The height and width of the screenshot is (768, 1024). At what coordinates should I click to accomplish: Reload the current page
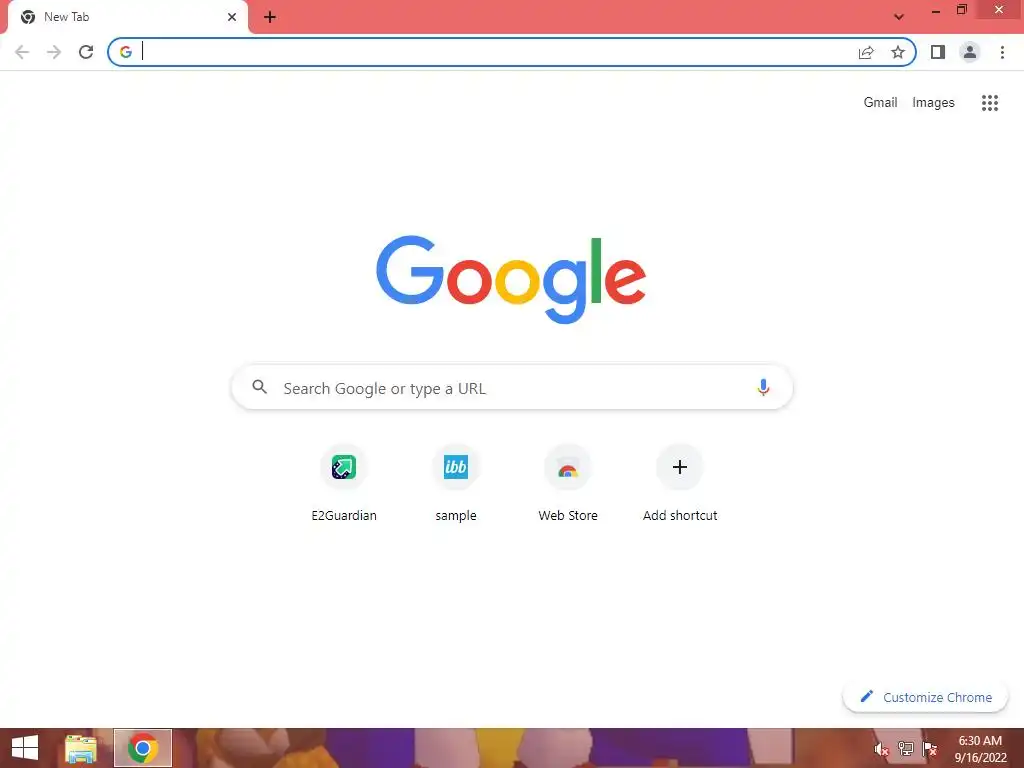coord(86,52)
